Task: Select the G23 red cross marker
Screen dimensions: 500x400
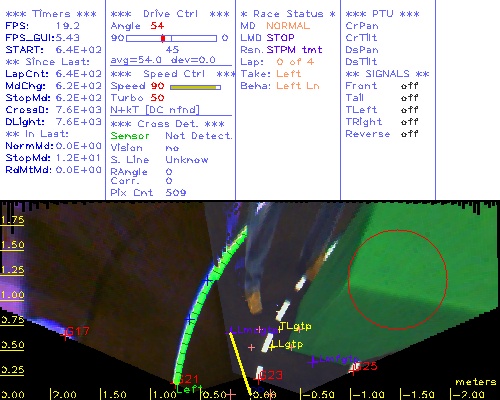Action: [x=258, y=378]
